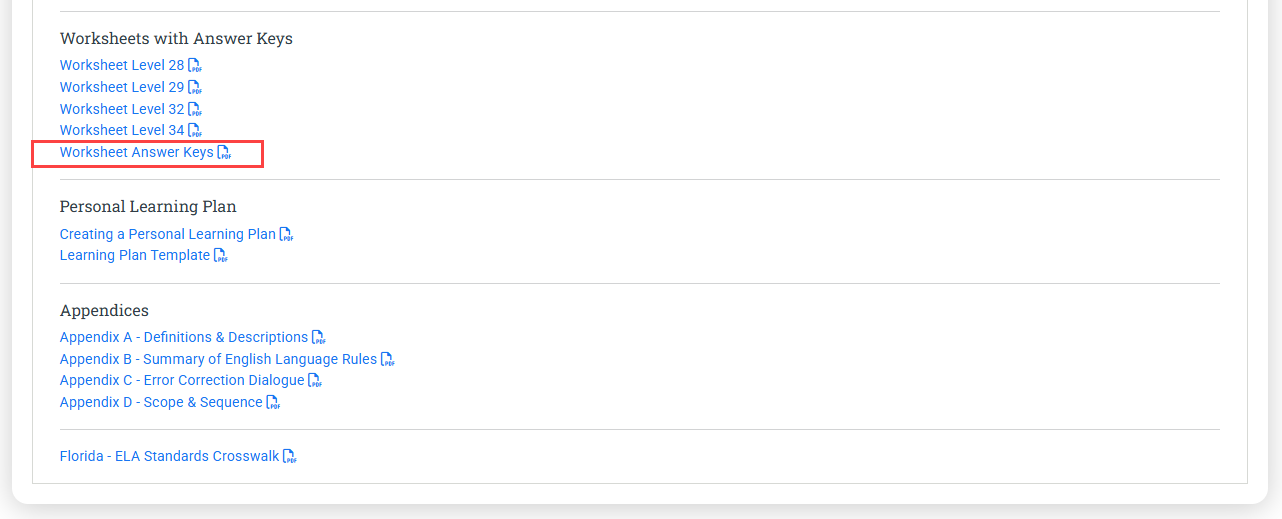
Task: Open the Learning Plan Template link
Action: pyautogui.click(x=135, y=256)
